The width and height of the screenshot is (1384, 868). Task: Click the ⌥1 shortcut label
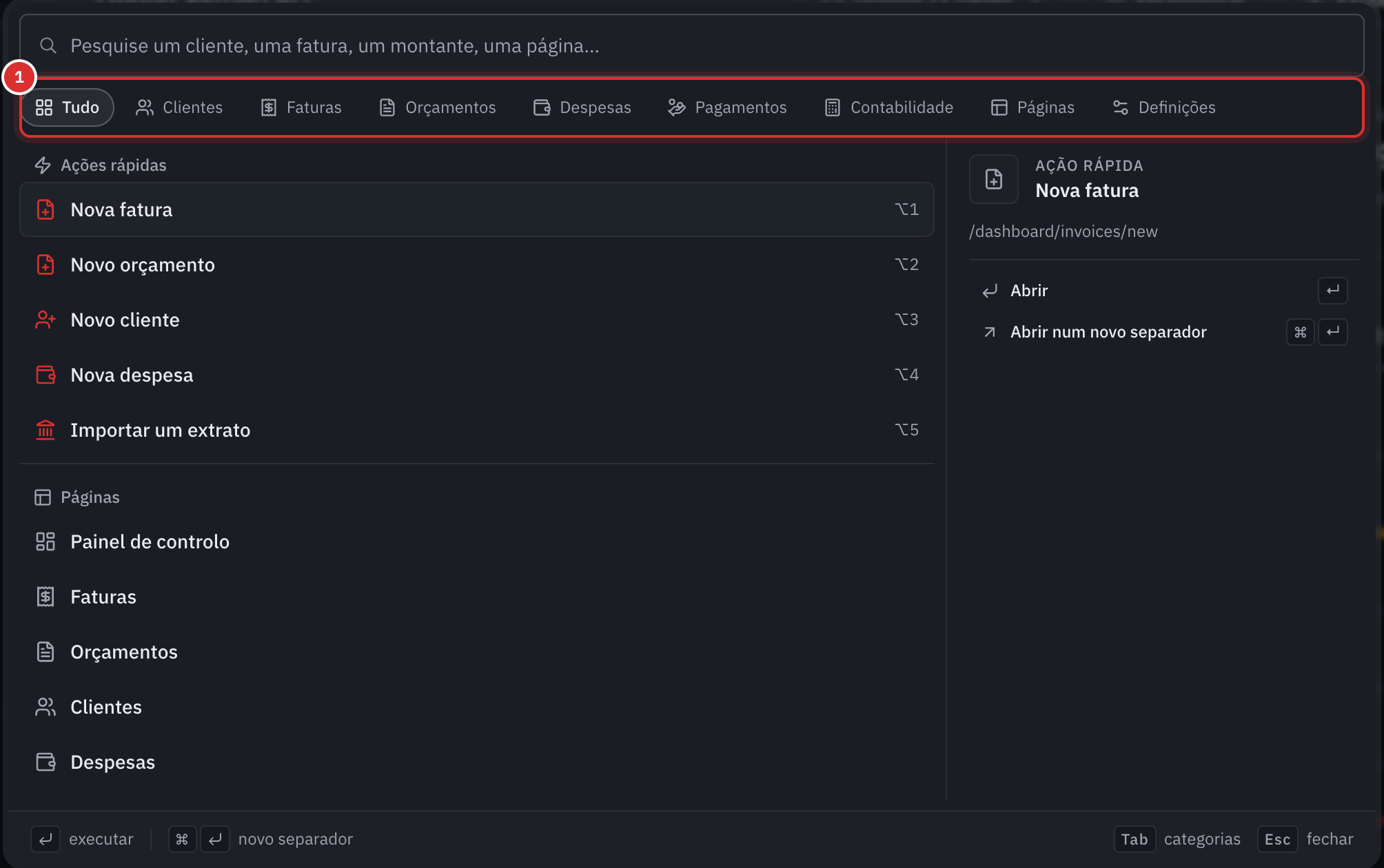click(906, 209)
